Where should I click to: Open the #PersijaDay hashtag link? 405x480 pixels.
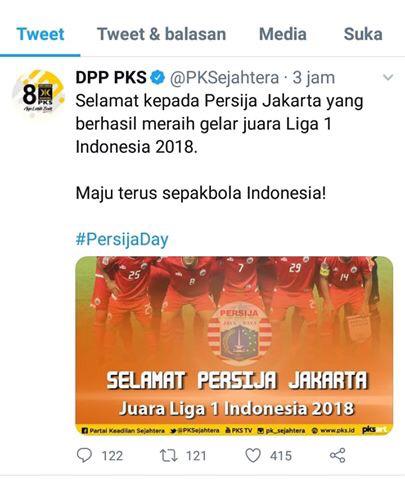pos(122,239)
